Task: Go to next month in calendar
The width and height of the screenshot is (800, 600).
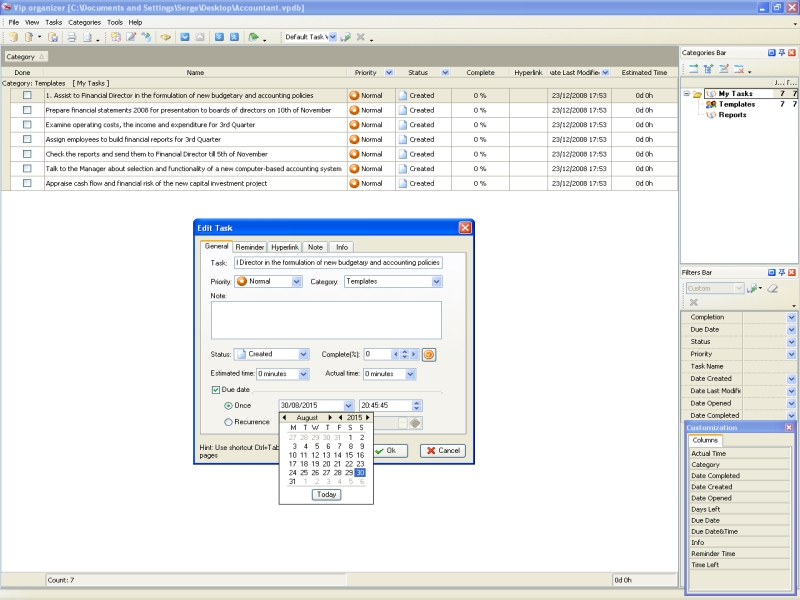Action: click(x=331, y=417)
